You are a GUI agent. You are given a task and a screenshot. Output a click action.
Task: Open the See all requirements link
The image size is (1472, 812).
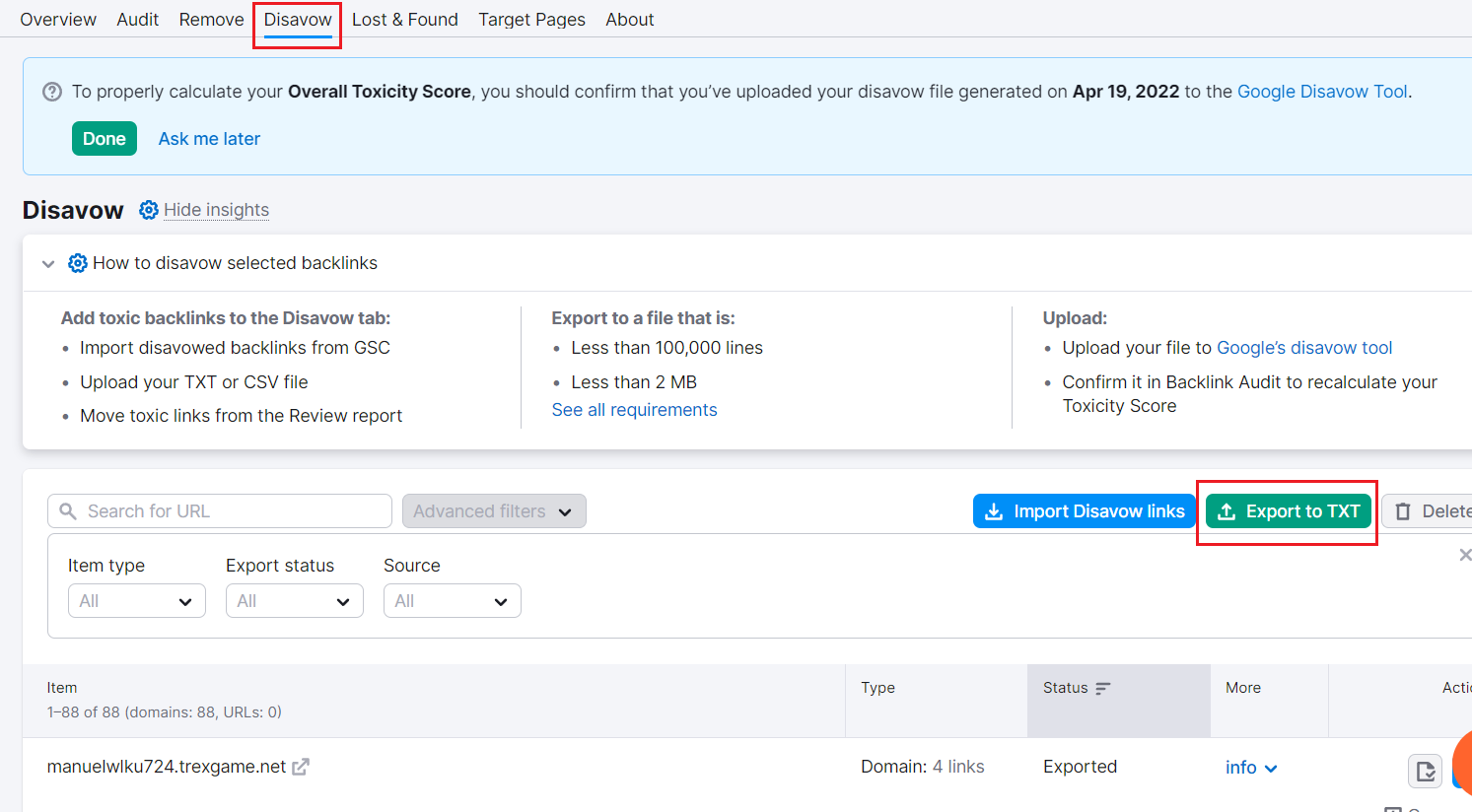click(x=634, y=410)
